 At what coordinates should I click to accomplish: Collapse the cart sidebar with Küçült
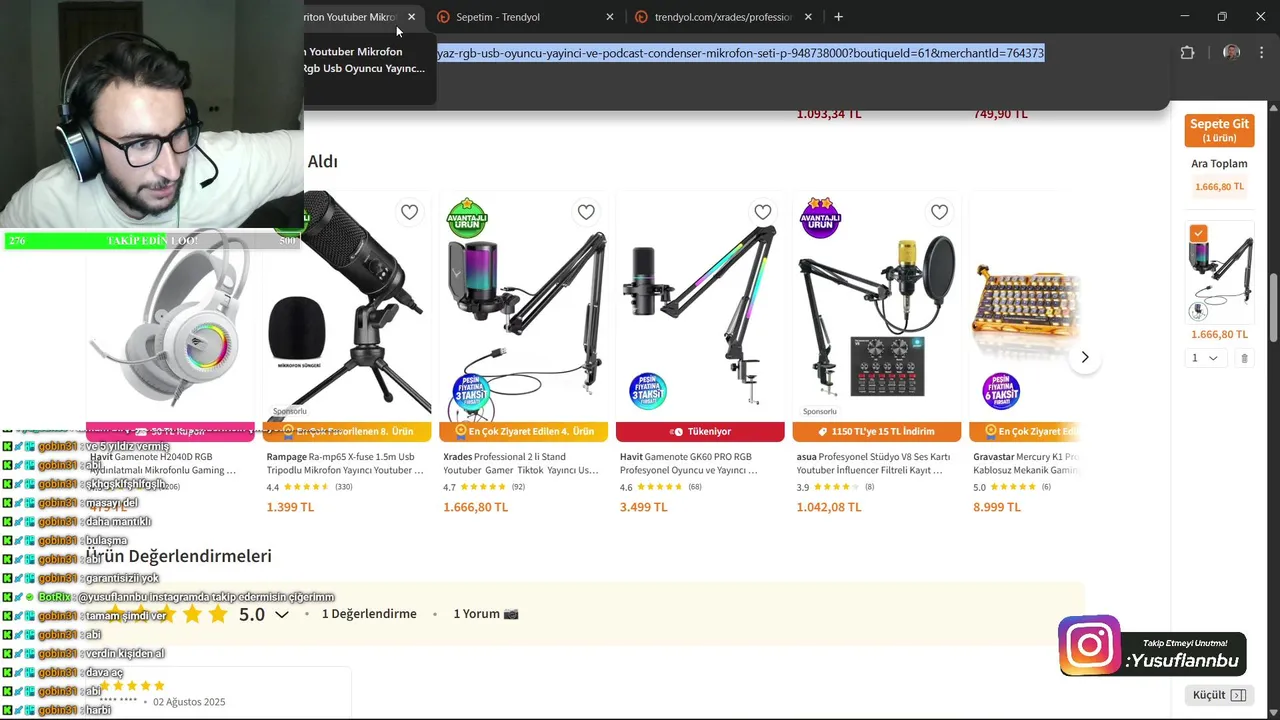[1219, 695]
